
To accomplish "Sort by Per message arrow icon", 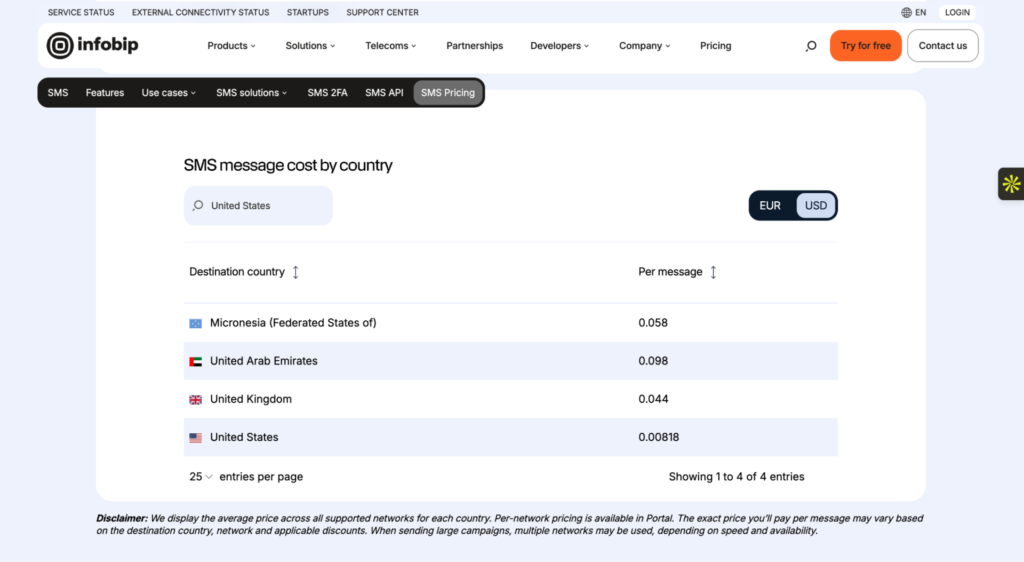I will (x=713, y=272).
